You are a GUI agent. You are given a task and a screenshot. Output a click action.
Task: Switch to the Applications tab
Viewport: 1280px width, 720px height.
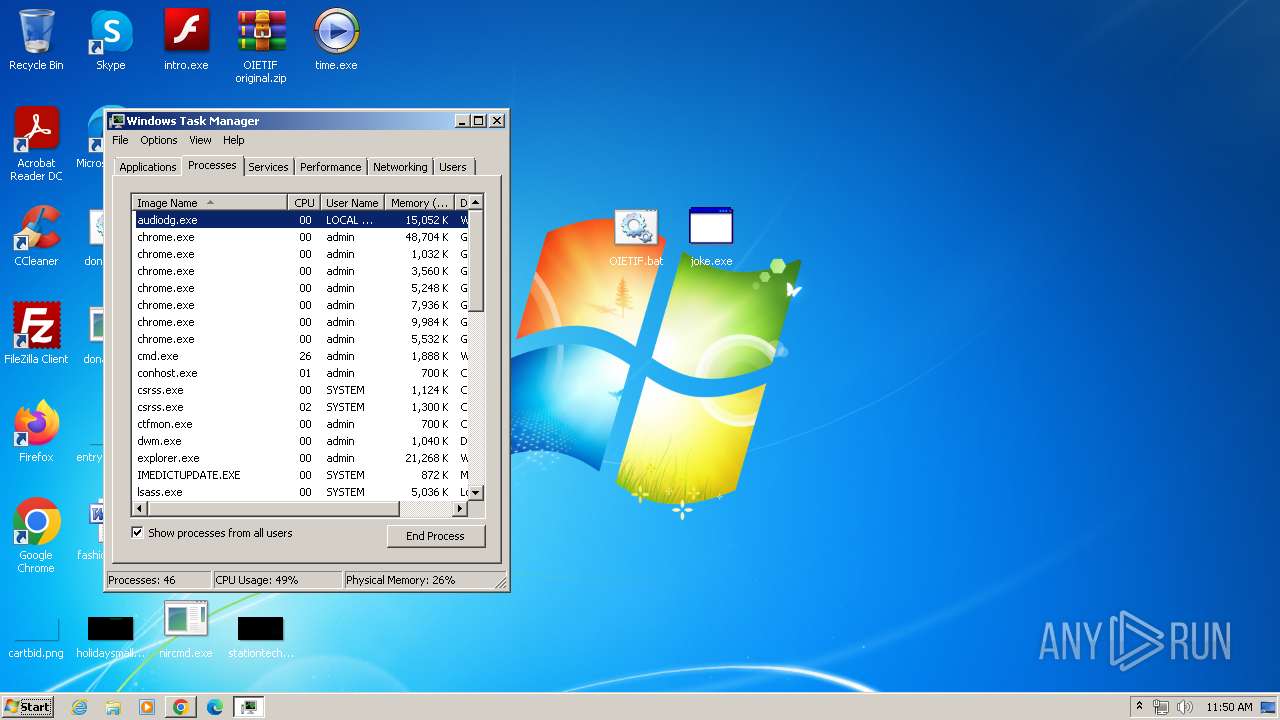[147, 167]
